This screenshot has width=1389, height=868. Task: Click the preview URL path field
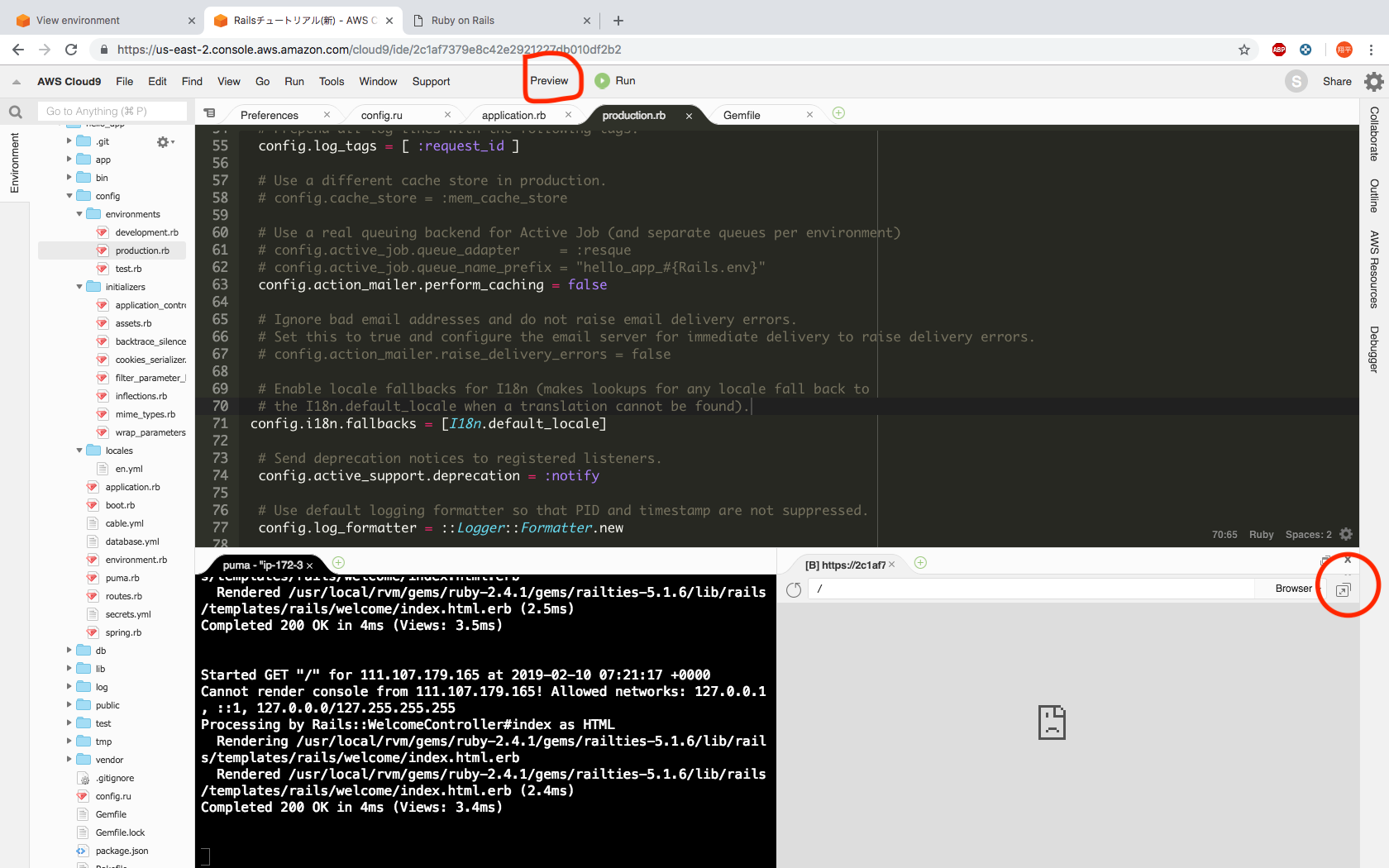coord(1033,589)
